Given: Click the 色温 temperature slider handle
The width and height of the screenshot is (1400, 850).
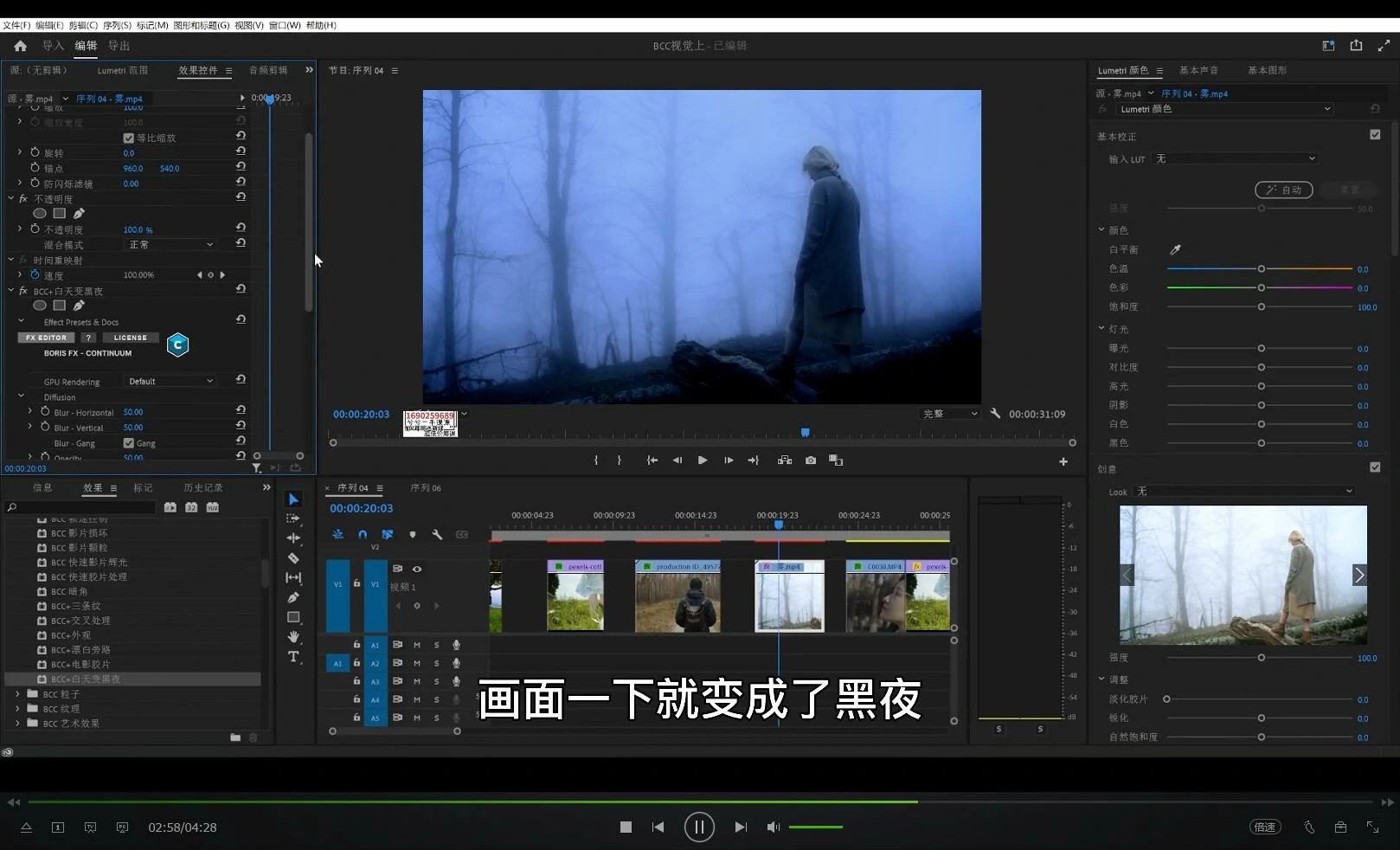Looking at the screenshot, I should [x=1261, y=269].
